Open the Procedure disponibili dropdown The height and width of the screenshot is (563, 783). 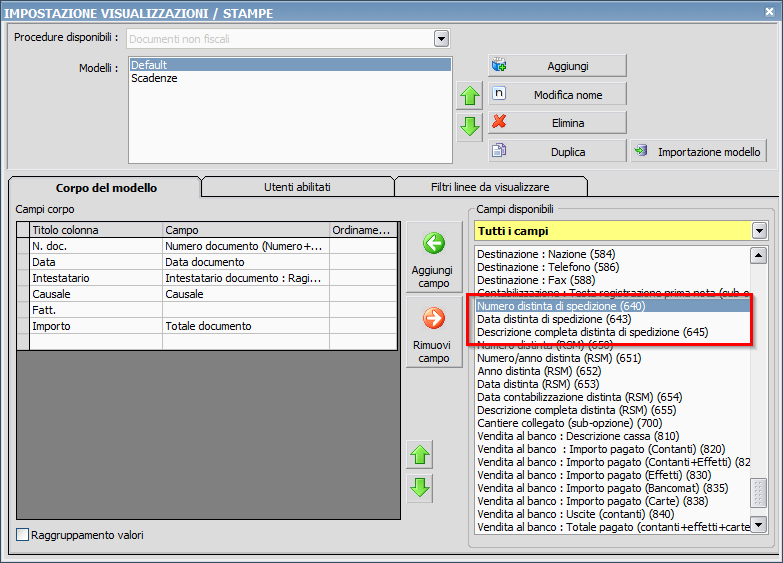[441, 38]
